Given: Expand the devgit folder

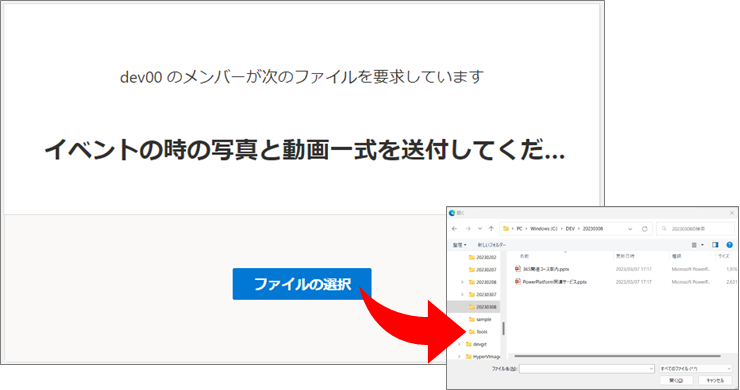Looking at the screenshot, I should 459,344.
